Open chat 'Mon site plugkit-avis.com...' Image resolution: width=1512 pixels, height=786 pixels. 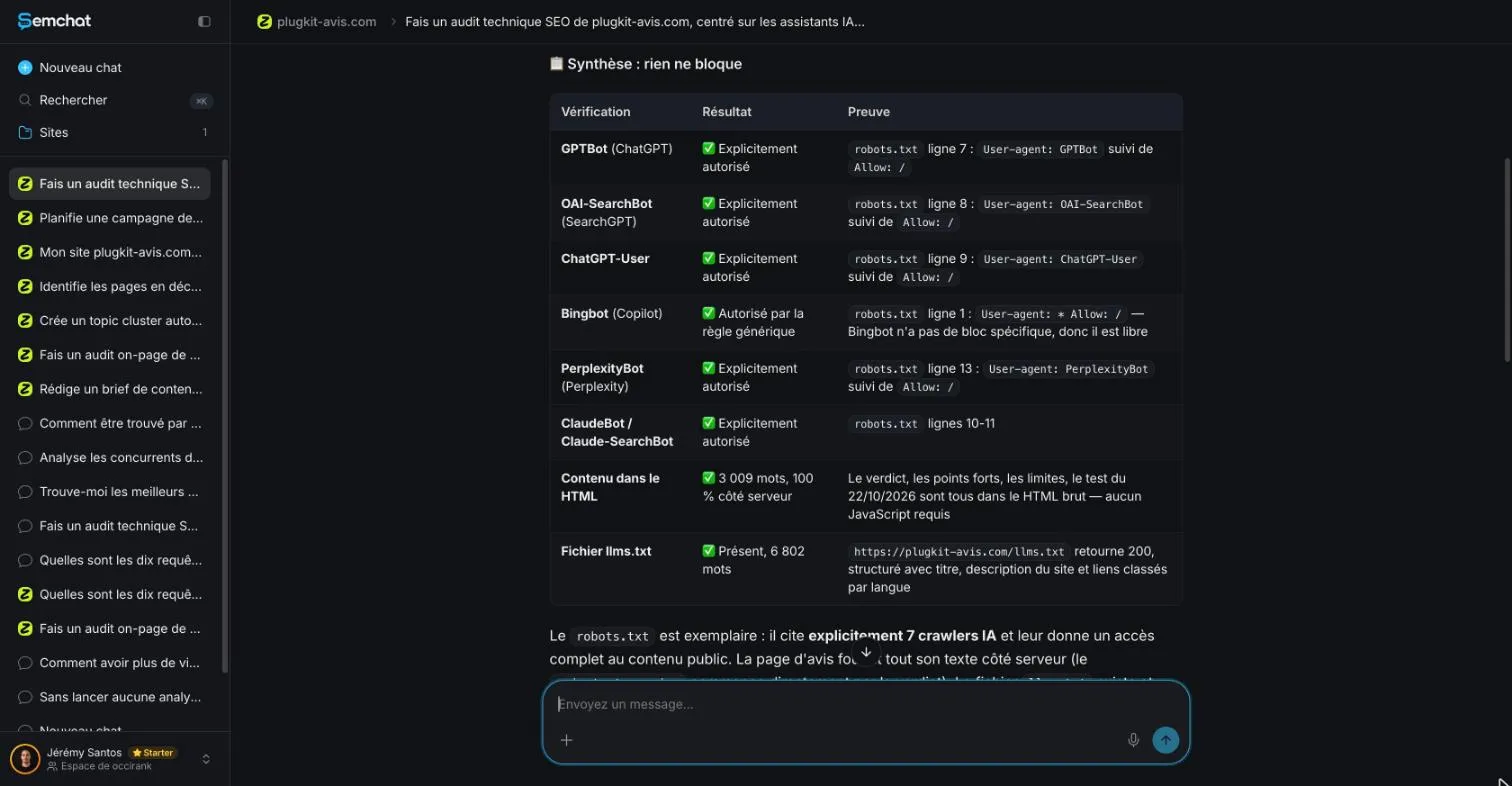(110, 252)
